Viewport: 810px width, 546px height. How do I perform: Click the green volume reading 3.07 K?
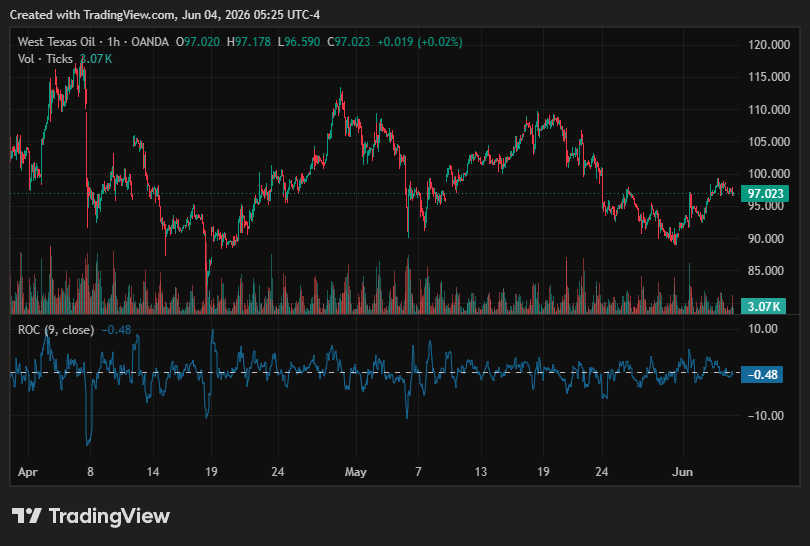[x=96, y=59]
